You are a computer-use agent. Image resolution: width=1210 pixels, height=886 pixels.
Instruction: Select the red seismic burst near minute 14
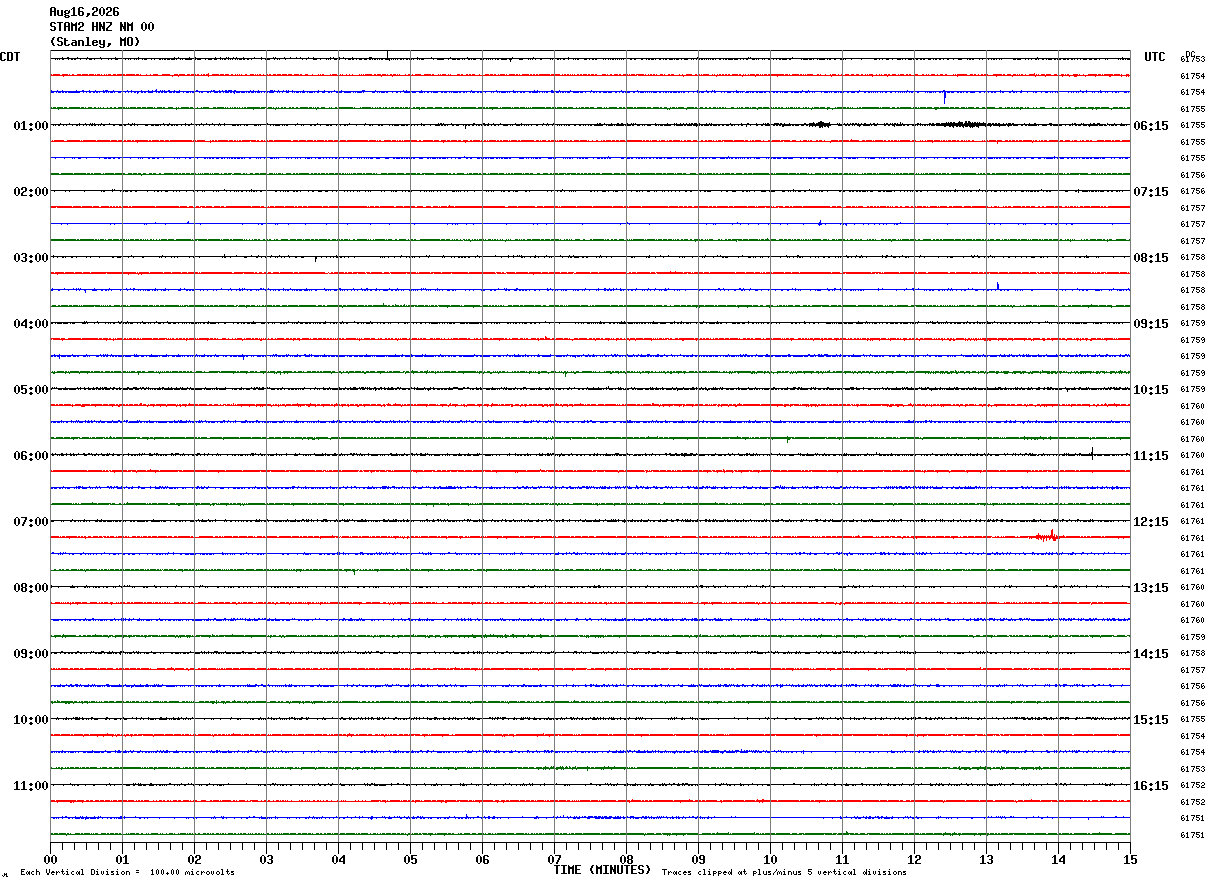coord(1047,535)
